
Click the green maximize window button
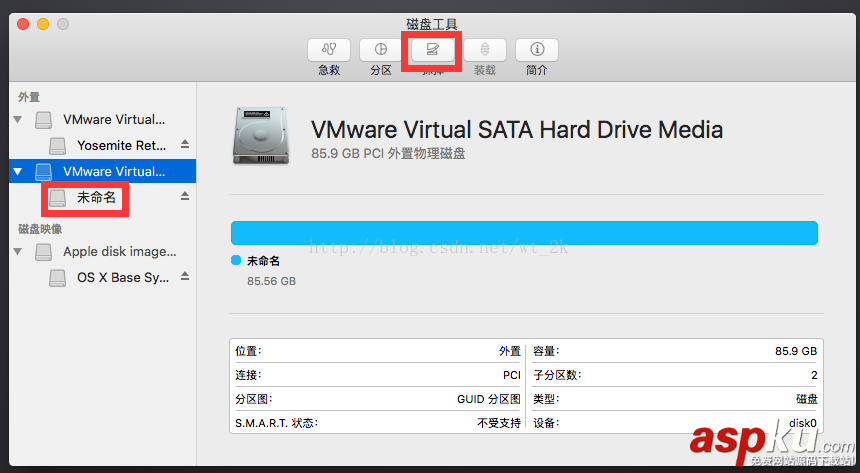click(x=63, y=24)
